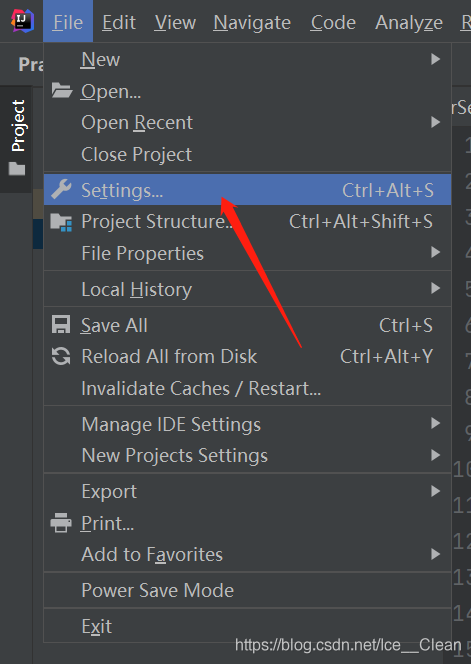
Task: Open the Navigate menu
Action: tap(252, 22)
